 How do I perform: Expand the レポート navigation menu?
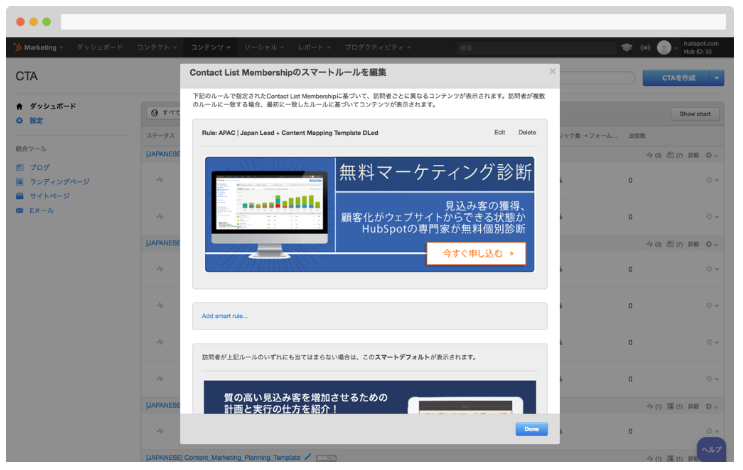314,47
